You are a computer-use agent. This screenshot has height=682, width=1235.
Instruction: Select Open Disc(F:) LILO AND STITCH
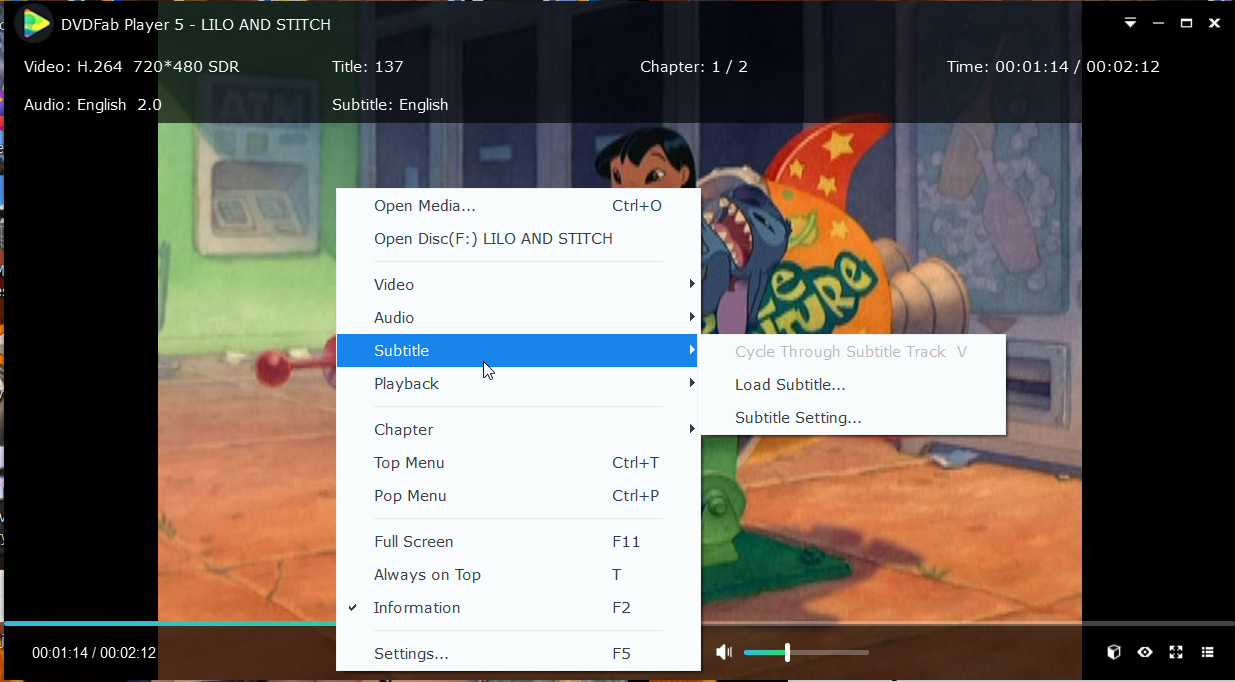518,239
